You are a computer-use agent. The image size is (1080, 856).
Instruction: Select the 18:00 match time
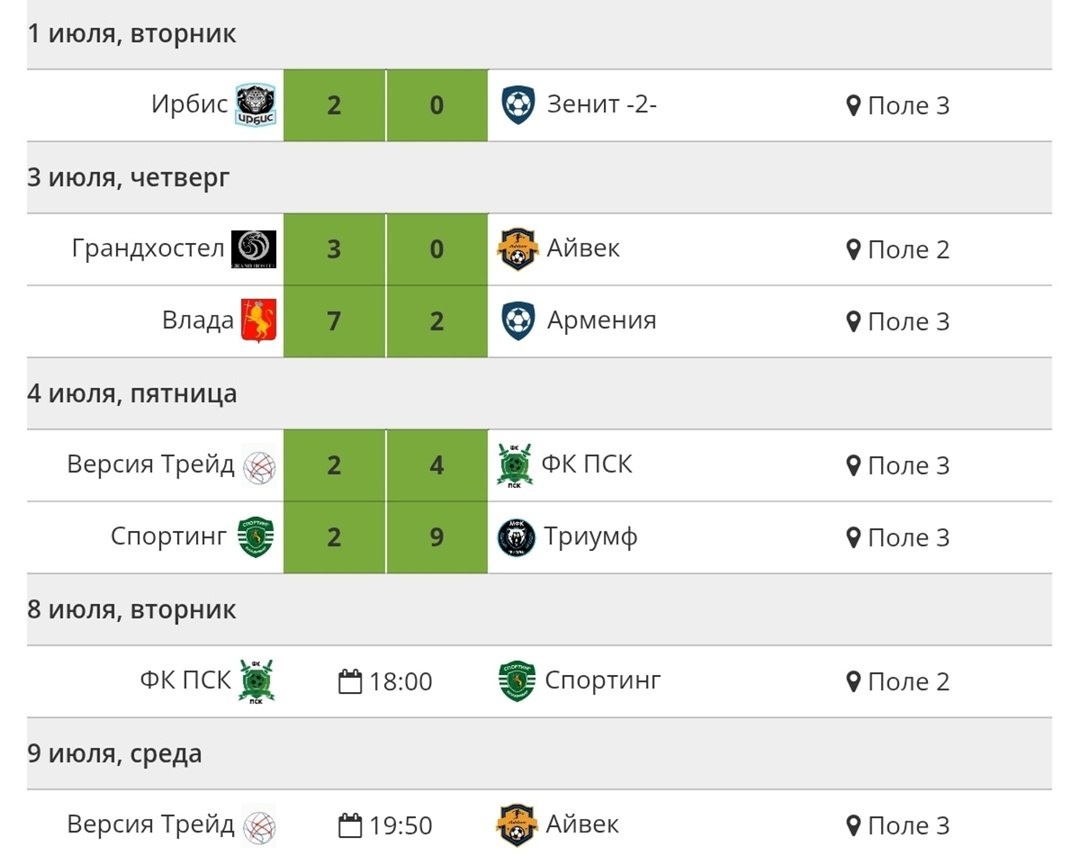pyautogui.click(x=401, y=682)
